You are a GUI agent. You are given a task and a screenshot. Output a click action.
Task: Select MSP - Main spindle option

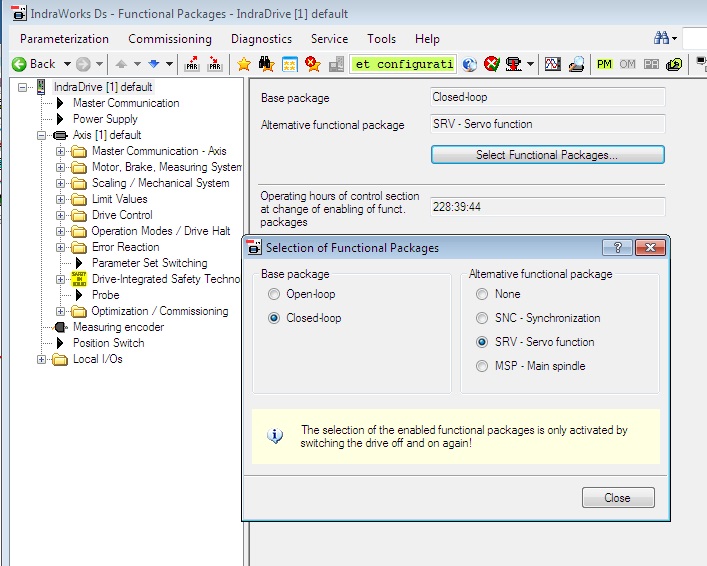coord(482,366)
